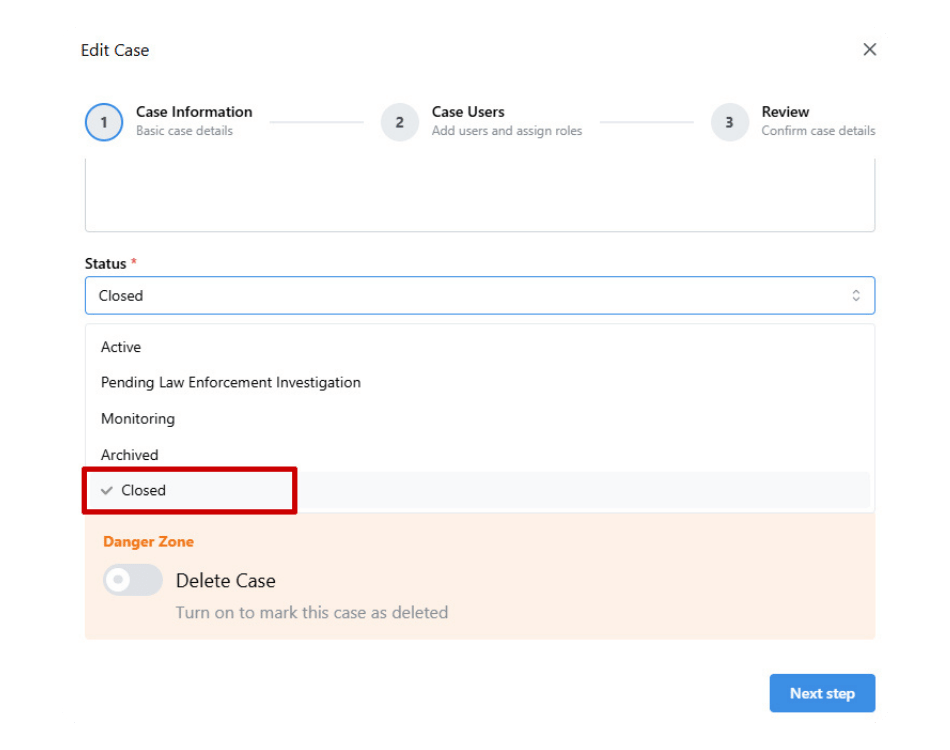The image size is (950, 750).
Task: Select the Closed status option
Action: (144, 491)
